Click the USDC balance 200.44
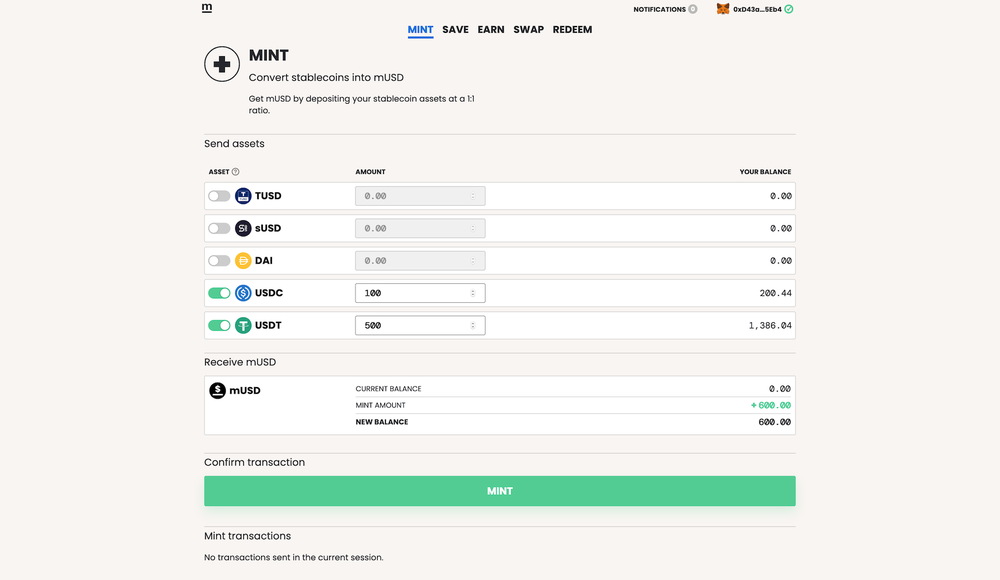This screenshot has width=1000, height=580. point(776,293)
